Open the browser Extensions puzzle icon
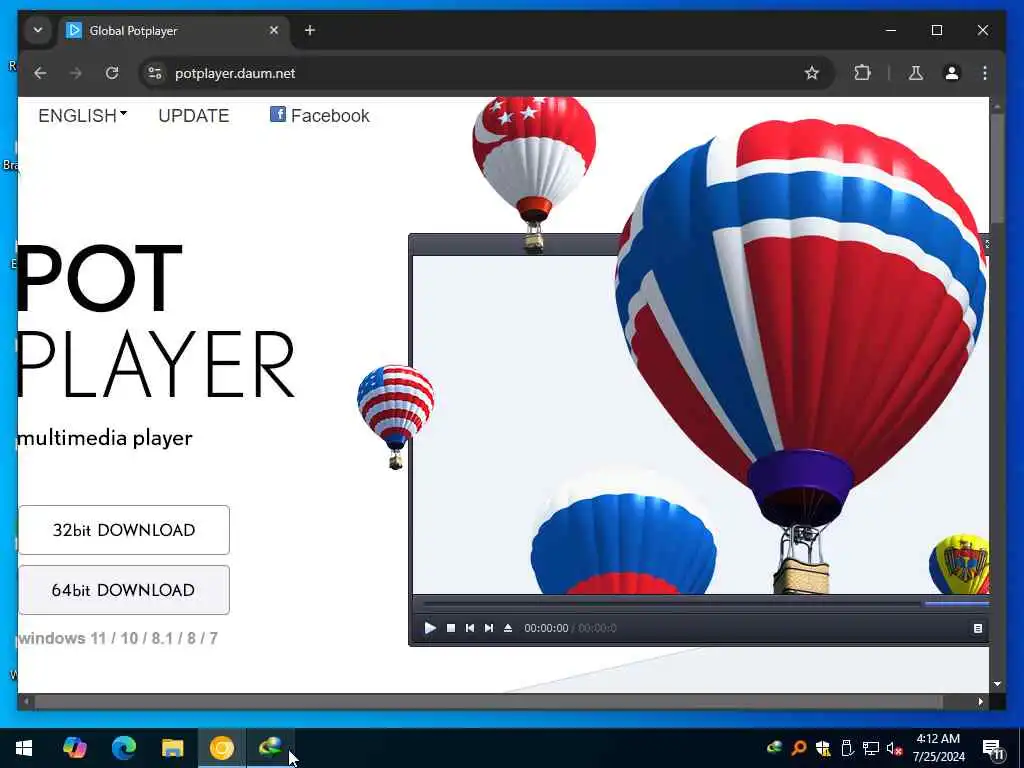Viewport: 1024px width, 768px height. tap(863, 73)
